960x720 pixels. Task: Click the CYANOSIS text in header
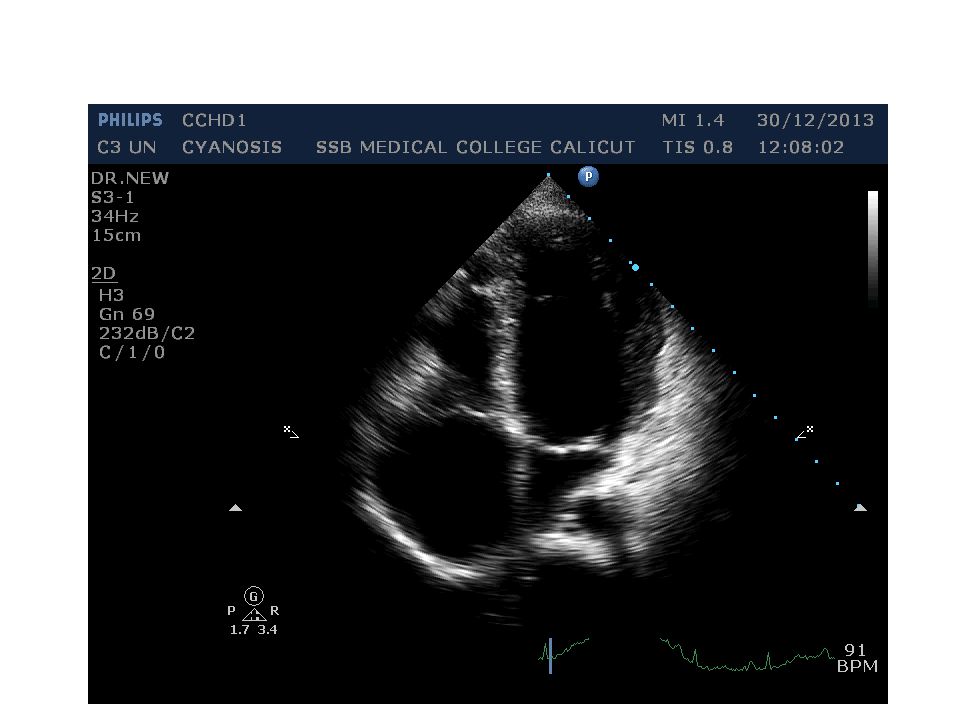point(232,147)
